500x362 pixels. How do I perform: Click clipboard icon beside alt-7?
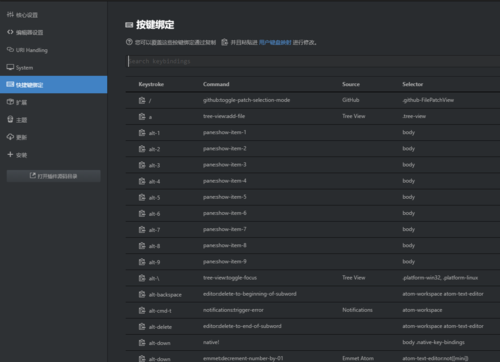[x=142, y=230]
